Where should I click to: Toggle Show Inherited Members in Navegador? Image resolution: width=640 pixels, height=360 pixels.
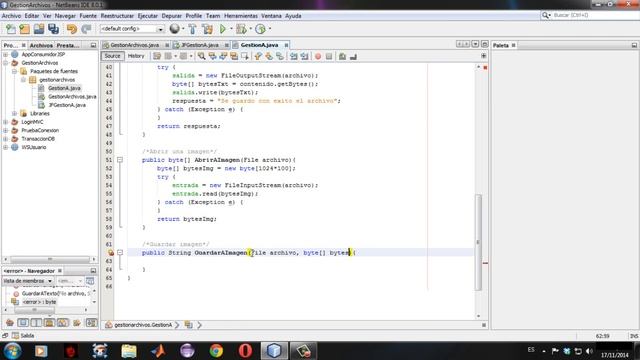(10, 323)
